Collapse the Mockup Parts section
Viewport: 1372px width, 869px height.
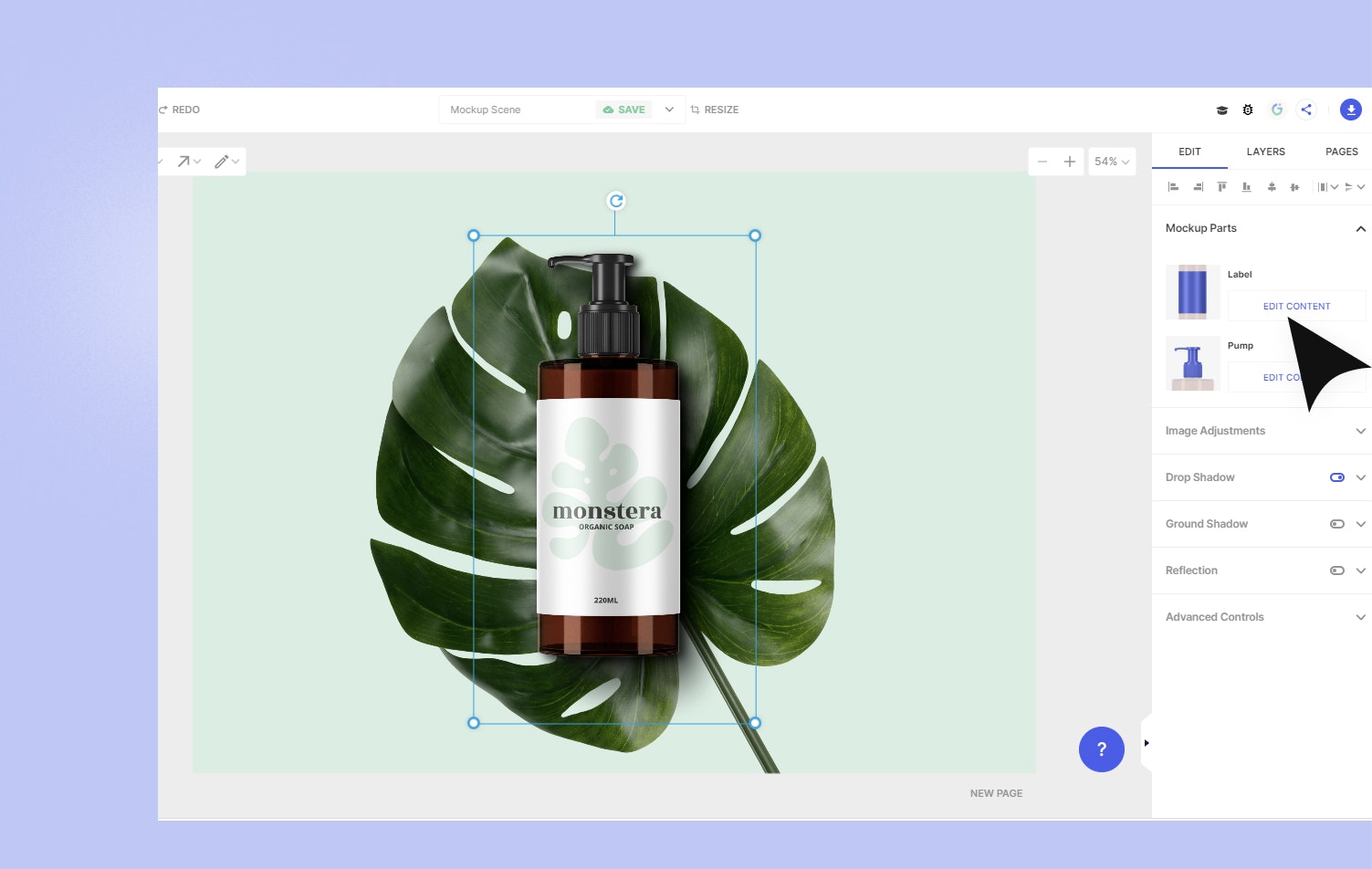pos(1360,229)
